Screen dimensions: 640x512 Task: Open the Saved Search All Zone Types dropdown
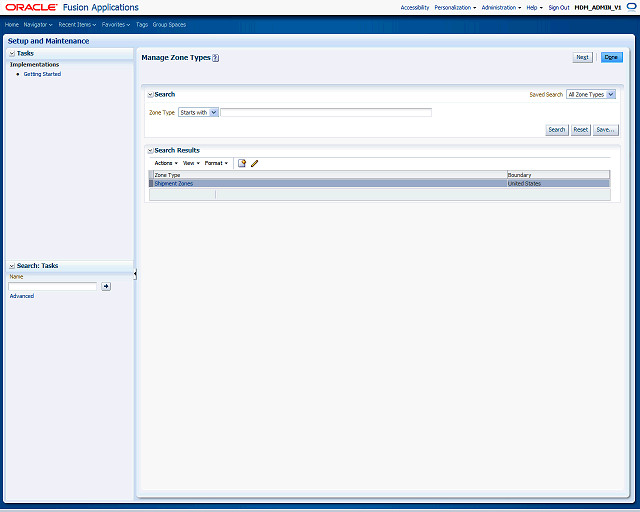[591, 94]
